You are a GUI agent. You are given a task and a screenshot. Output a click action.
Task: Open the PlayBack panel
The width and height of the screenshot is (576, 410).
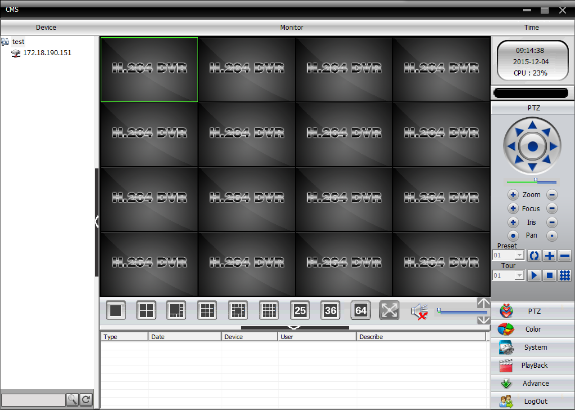(x=532, y=365)
